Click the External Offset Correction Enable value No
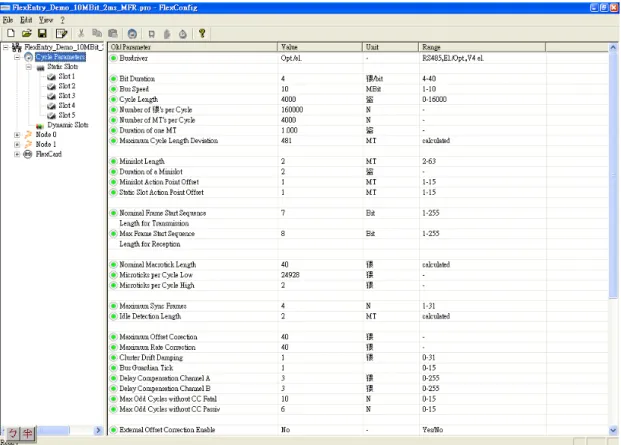Image resolution: width=621 pixels, height=445 pixels. tap(285, 430)
